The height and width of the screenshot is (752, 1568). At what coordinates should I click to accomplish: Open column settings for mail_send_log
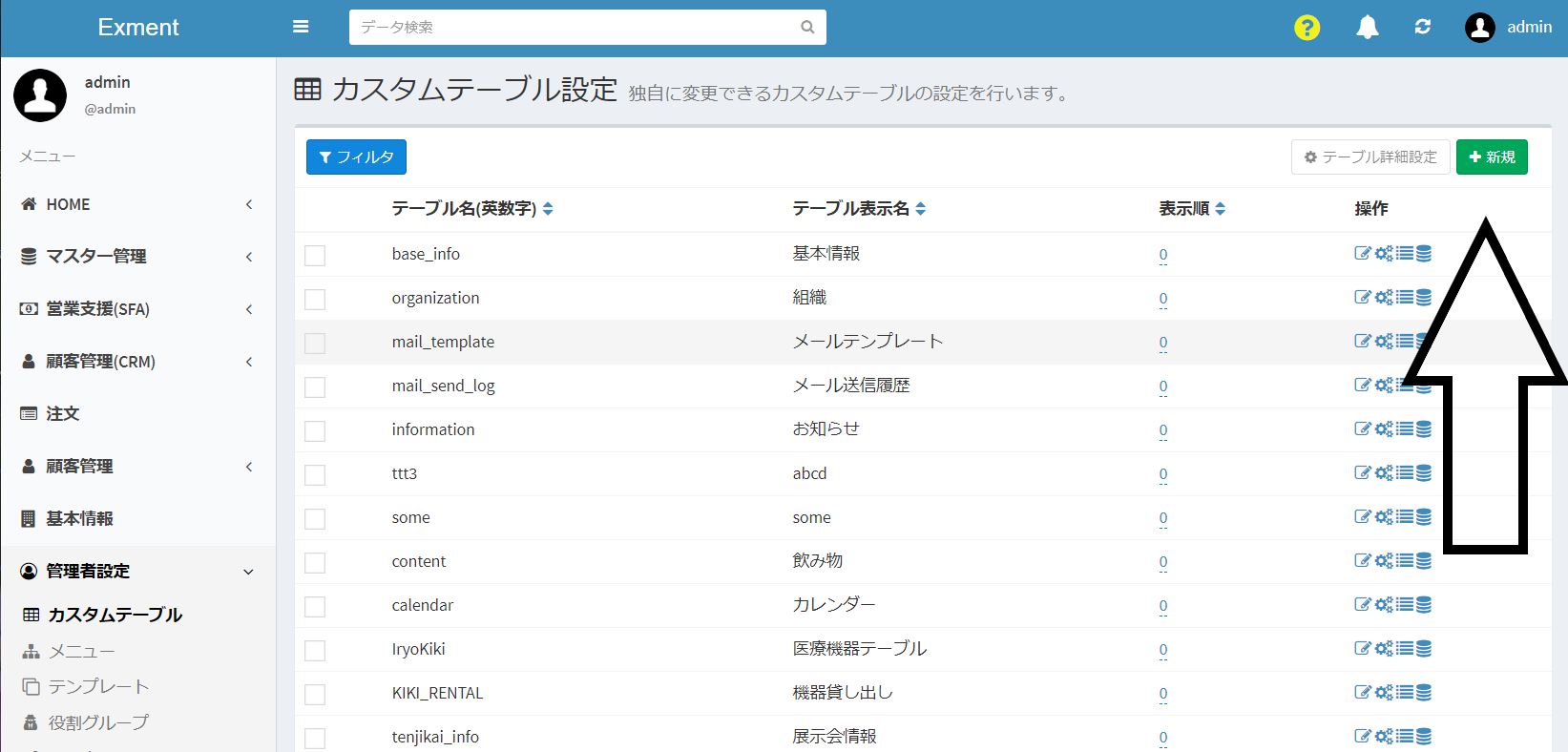coord(1384,385)
